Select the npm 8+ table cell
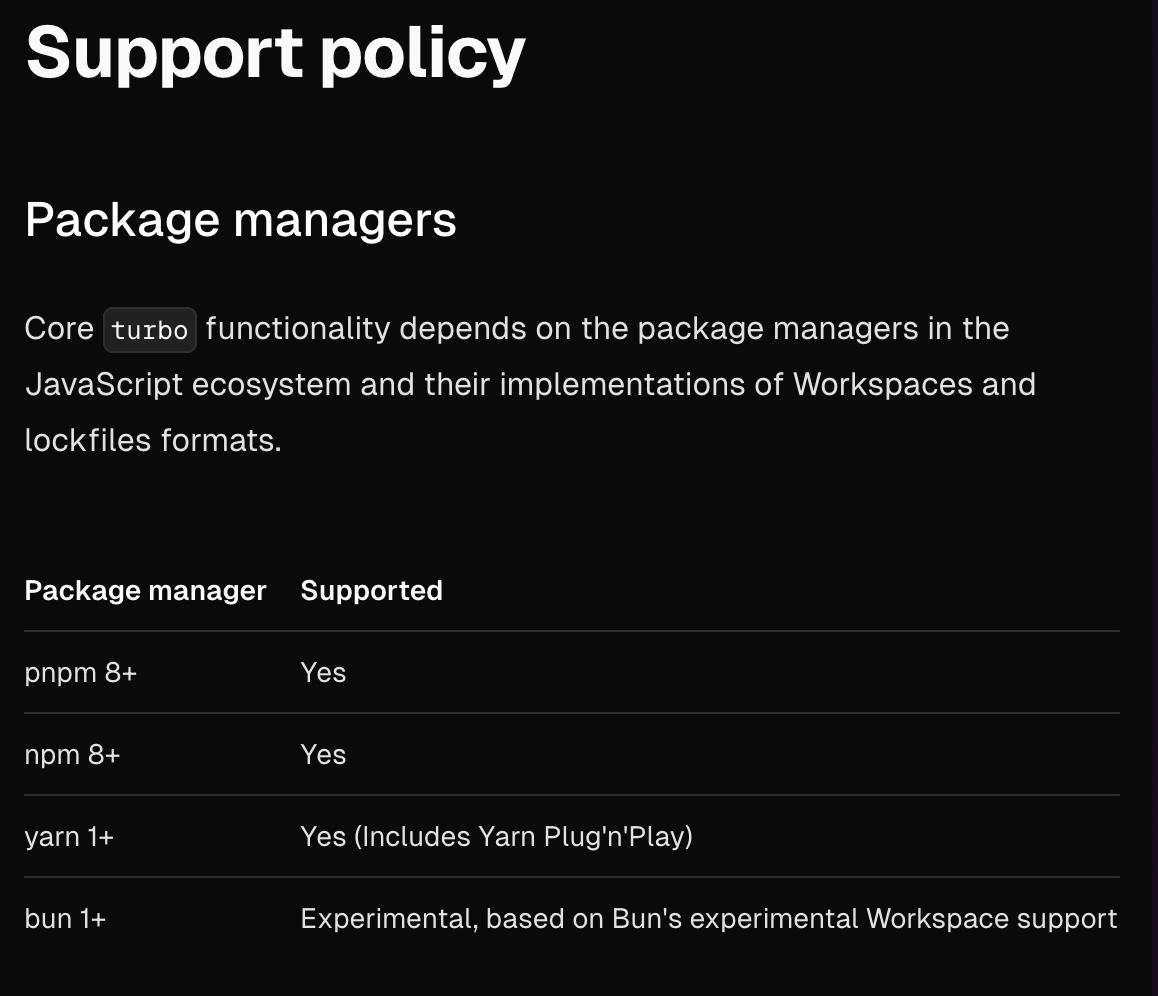 pyautogui.click(x=72, y=755)
